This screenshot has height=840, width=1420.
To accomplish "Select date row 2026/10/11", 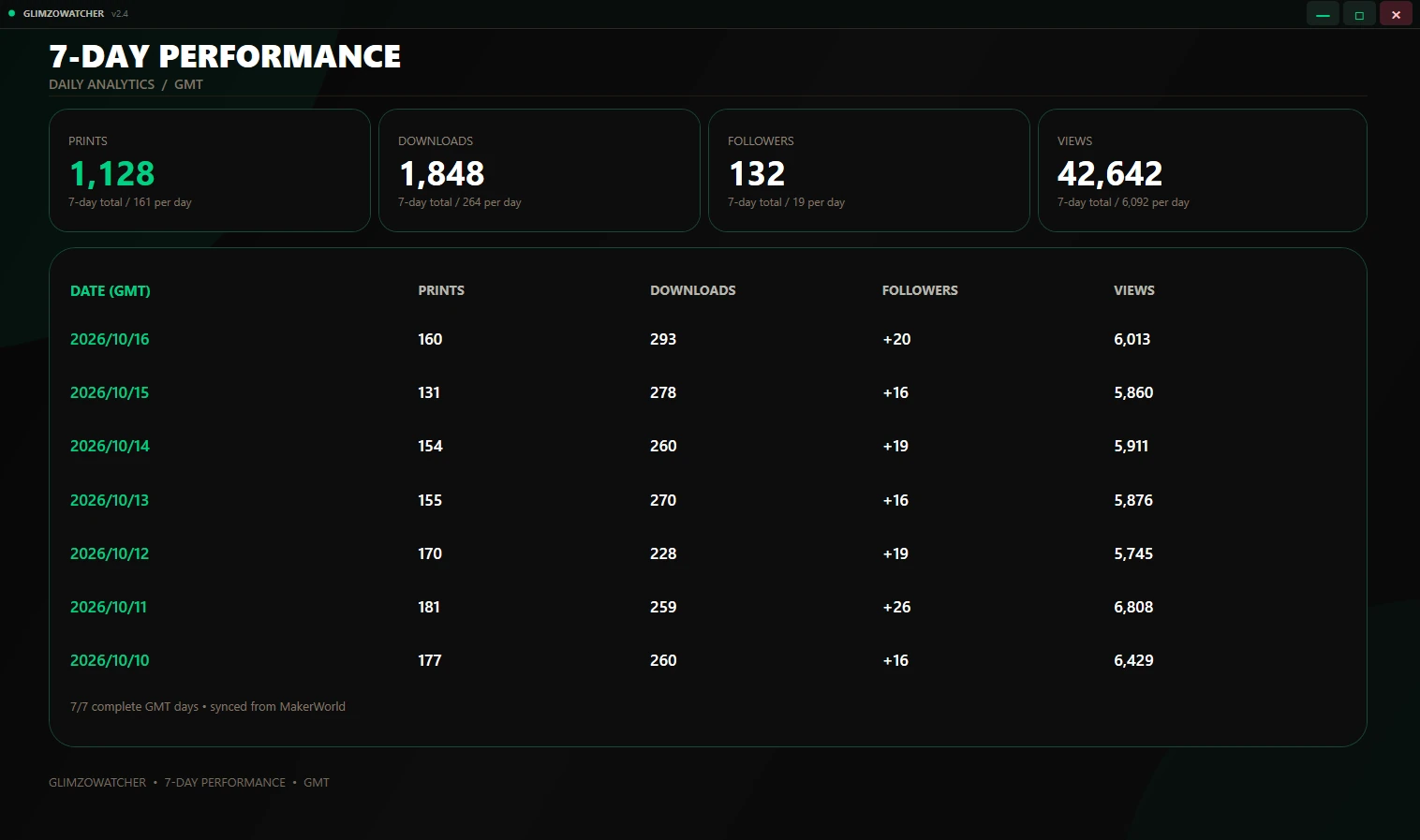I will [x=707, y=607].
